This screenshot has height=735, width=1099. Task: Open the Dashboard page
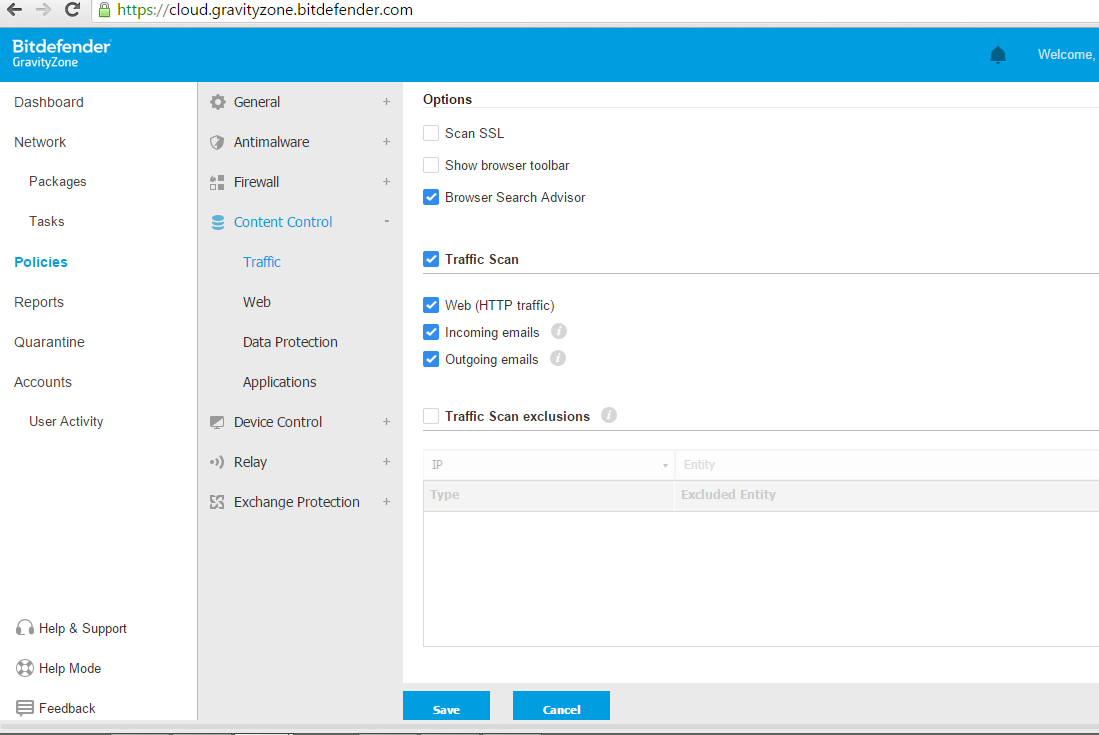point(48,102)
